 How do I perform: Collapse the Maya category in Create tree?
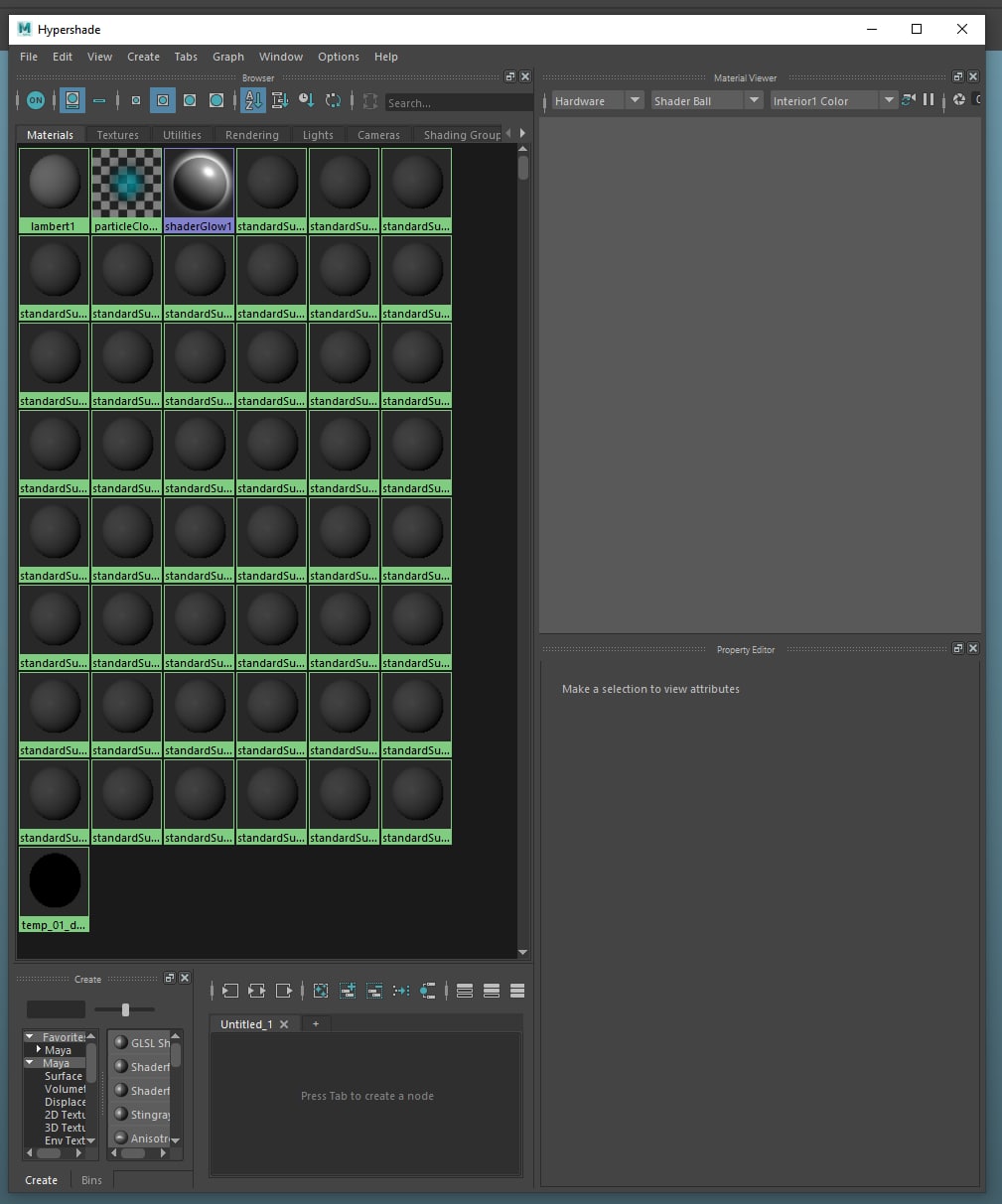coord(30,1063)
